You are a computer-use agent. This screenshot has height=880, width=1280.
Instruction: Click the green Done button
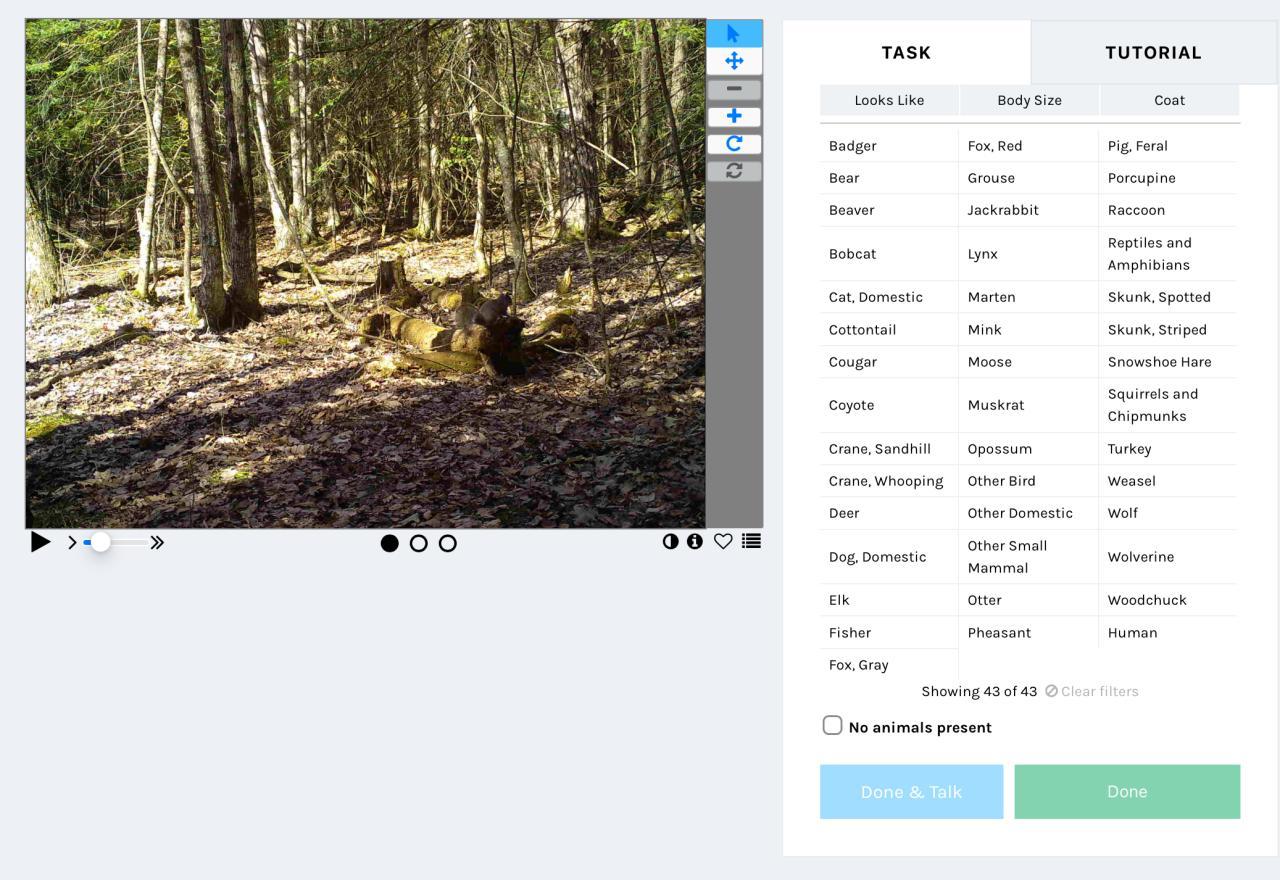point(1127,792)
